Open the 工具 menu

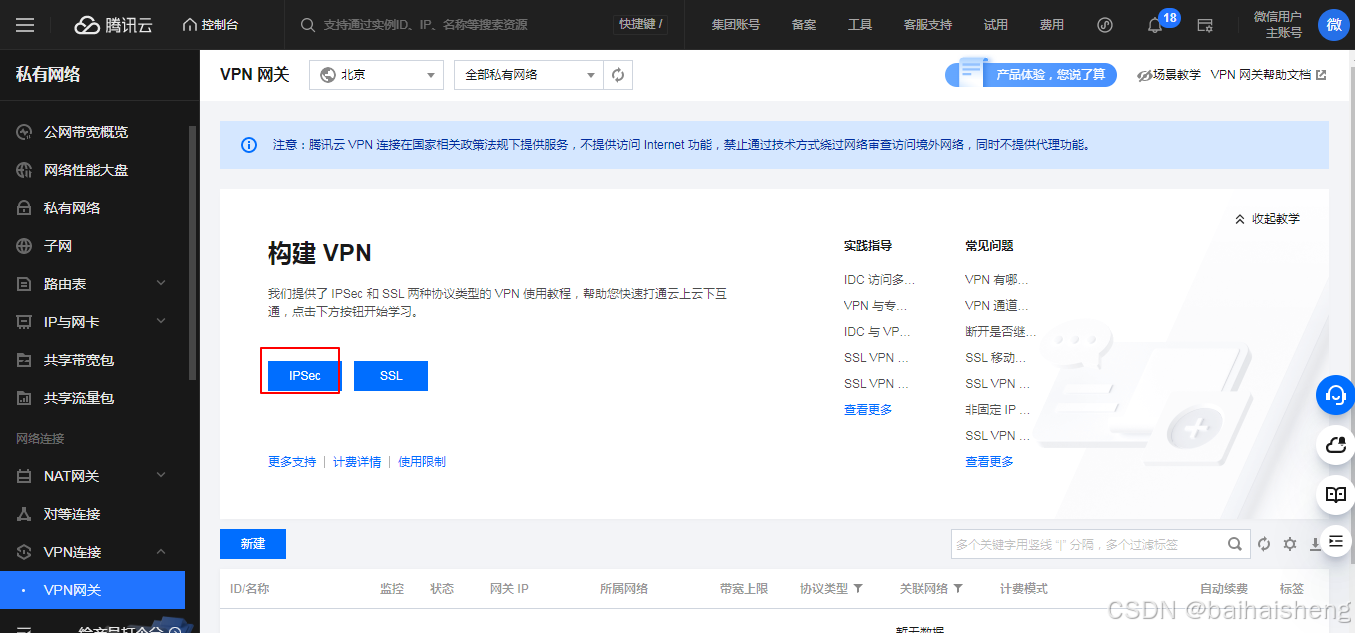860,25
